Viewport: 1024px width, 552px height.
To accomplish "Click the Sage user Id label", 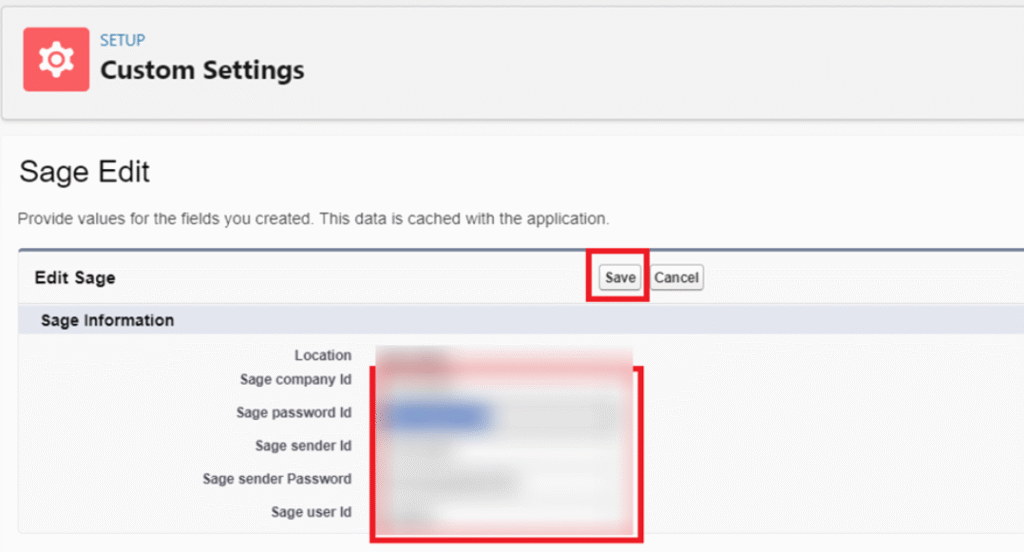I will coord(311,512).
